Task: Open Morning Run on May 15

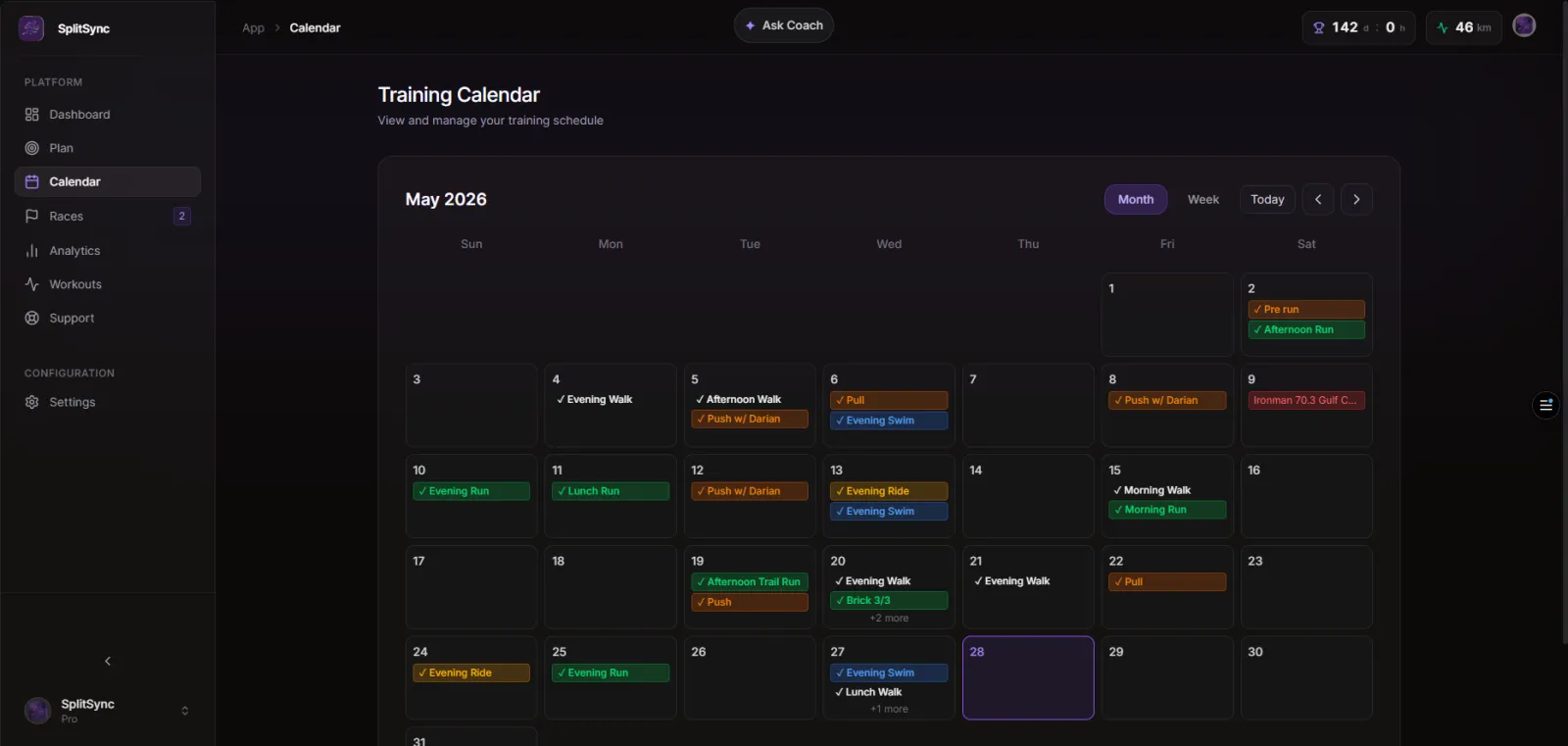Action: pos(1167,510)
